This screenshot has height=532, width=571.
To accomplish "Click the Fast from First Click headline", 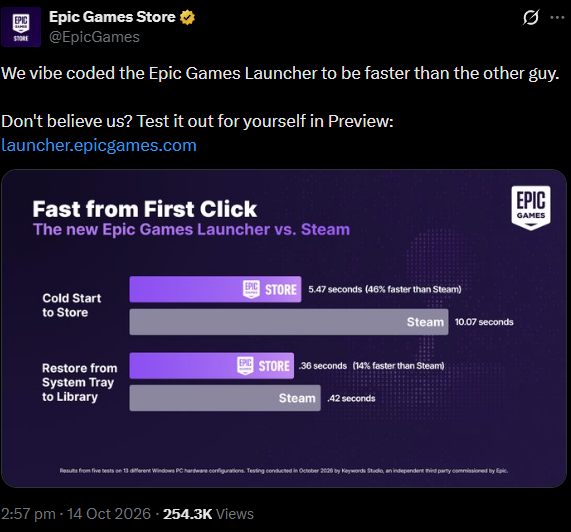I will point(145,209).
